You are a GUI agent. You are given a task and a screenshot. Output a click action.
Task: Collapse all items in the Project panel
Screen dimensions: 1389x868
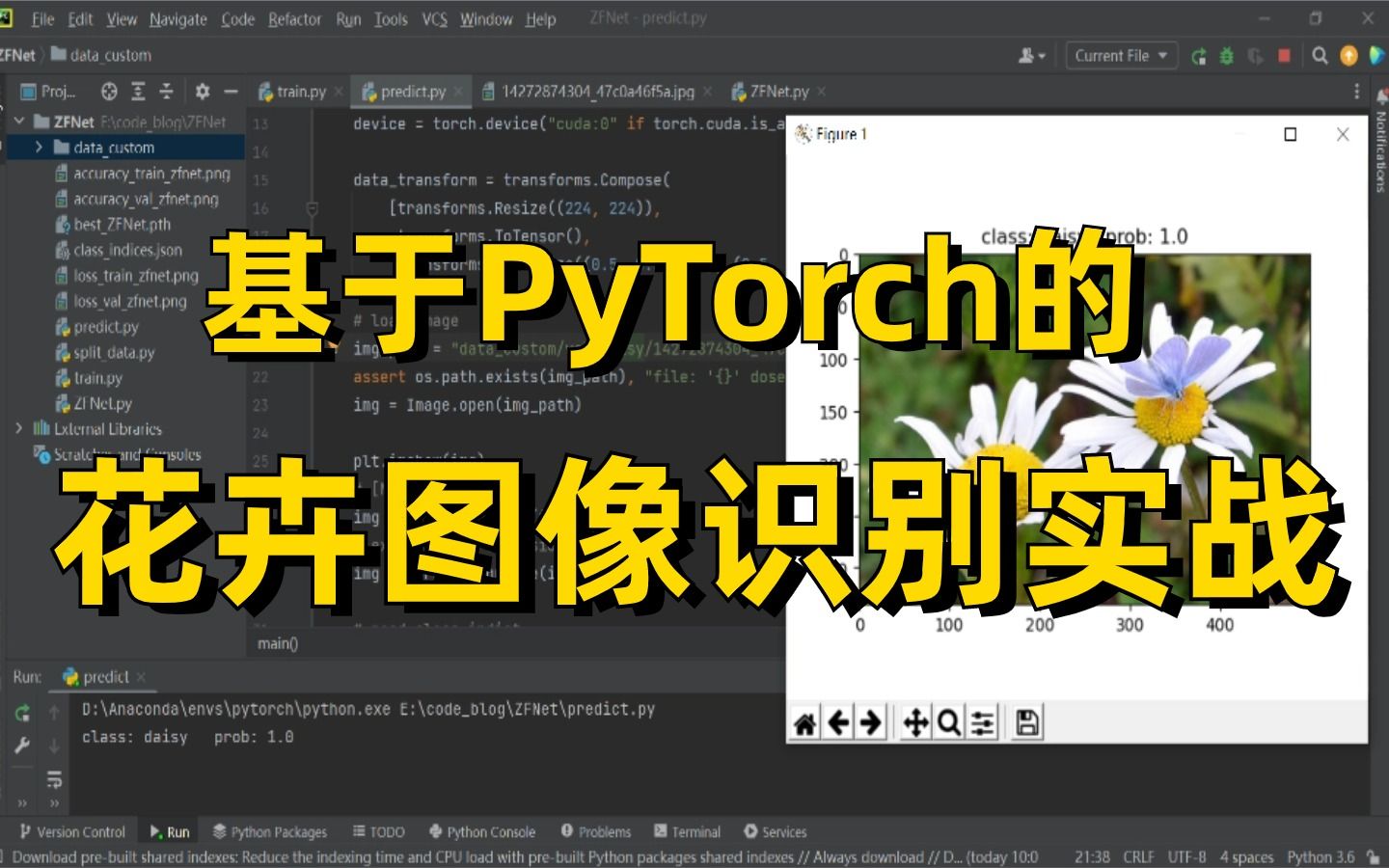(x=166, y=92)
